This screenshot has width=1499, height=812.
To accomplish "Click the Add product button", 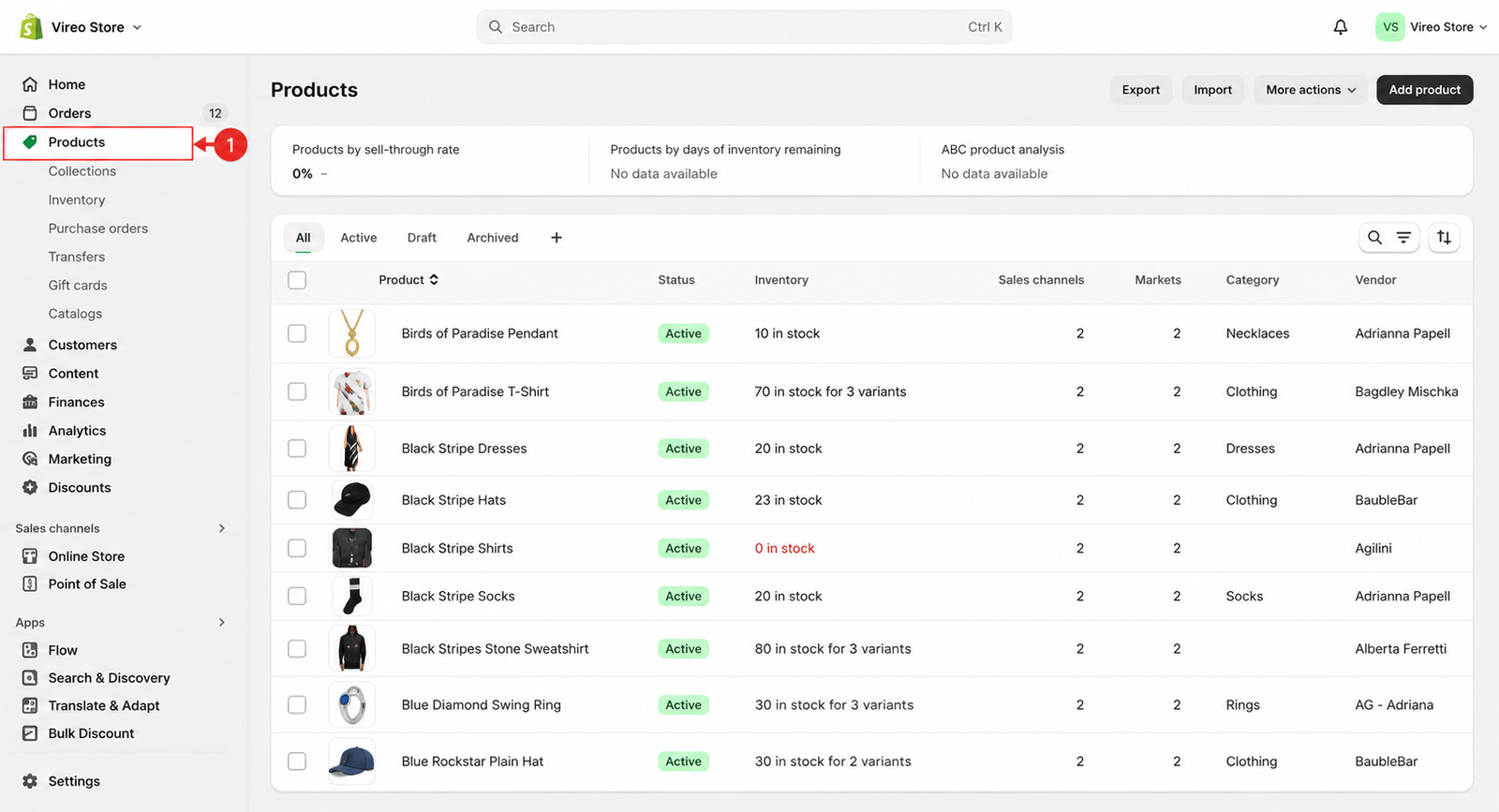I will 1424,90.
